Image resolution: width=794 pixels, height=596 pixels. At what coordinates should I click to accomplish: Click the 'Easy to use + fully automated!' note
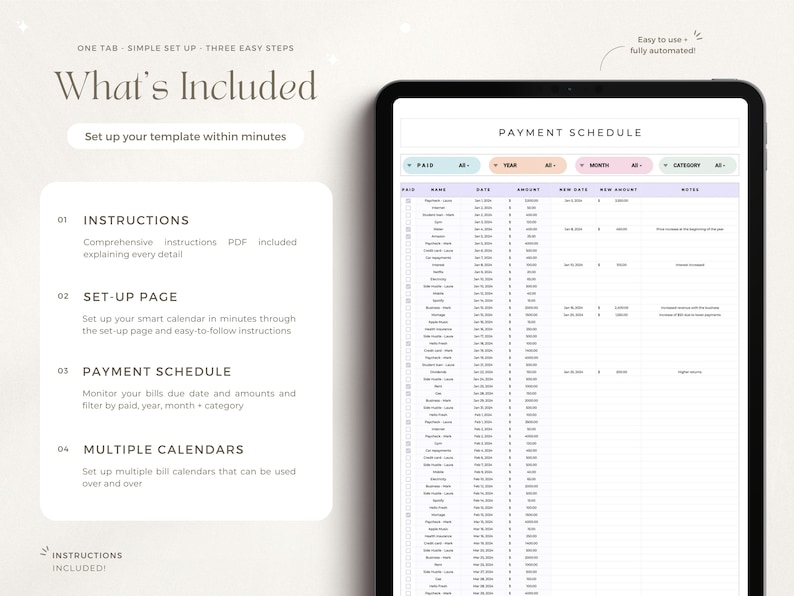[x=663, y=45]
